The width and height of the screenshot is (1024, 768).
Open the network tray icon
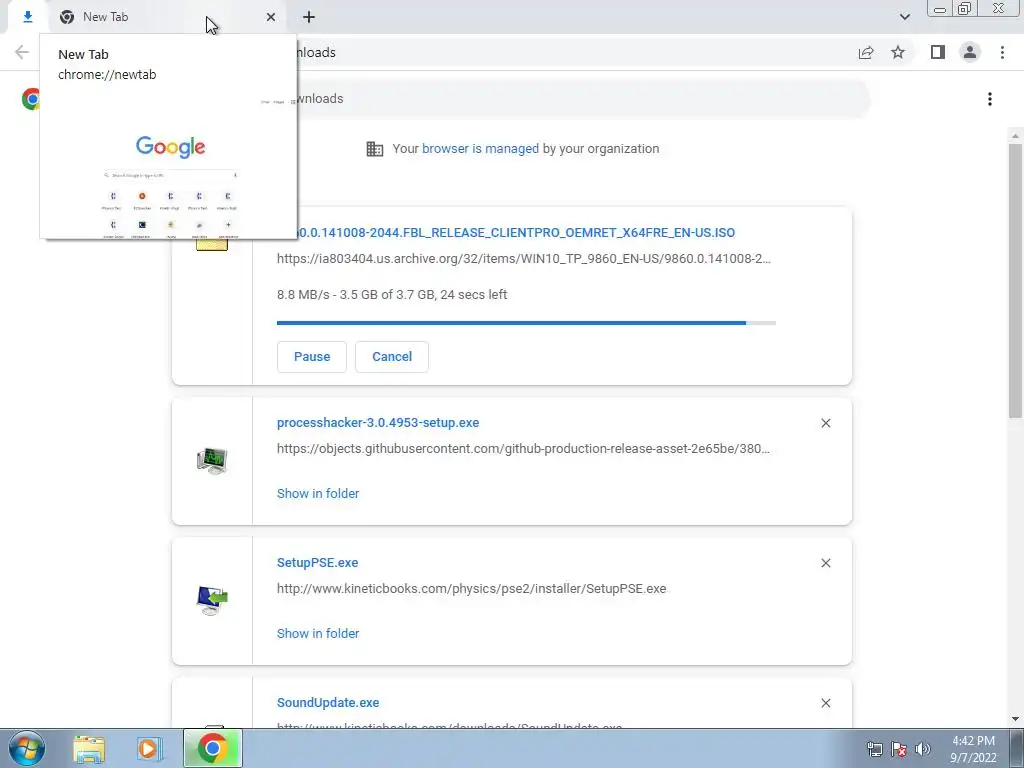pyautogui.click(x=874, y=749)
